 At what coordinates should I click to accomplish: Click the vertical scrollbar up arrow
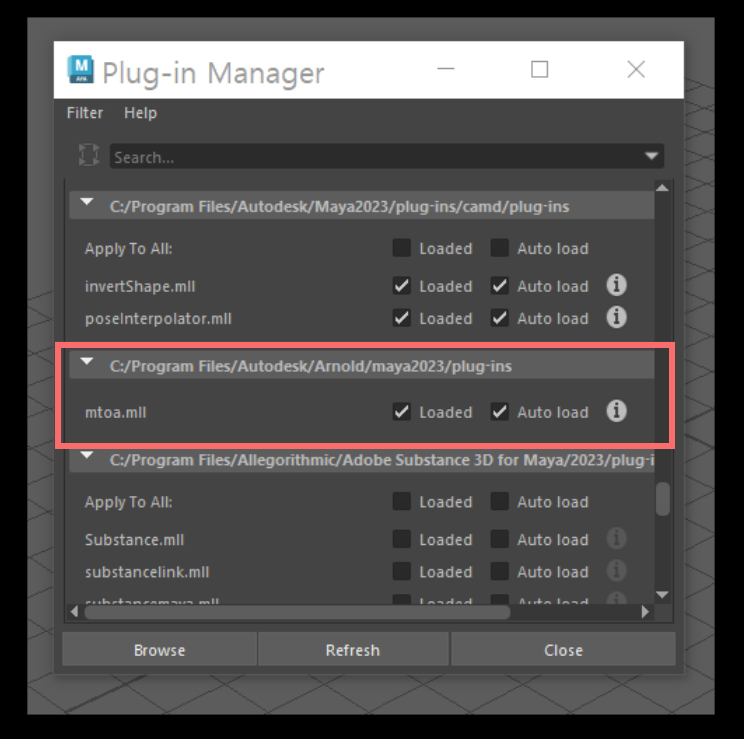pyautogui.click(x=662, y=188)
